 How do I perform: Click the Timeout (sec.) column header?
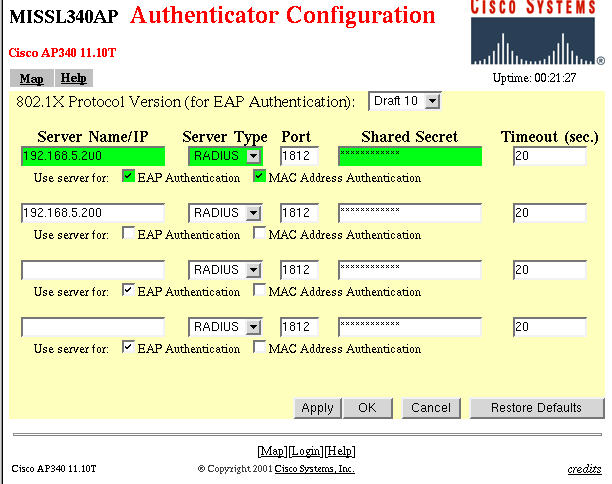pos(550,137)
